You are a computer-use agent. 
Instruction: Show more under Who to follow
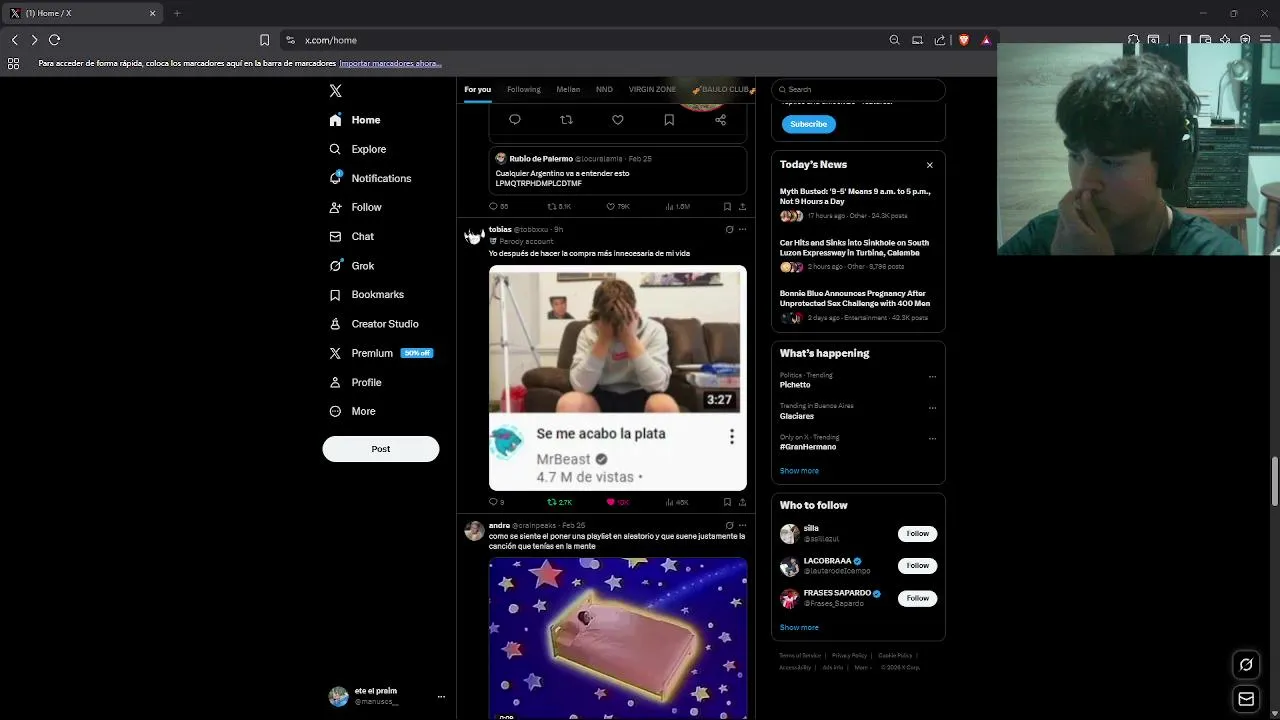799,628
